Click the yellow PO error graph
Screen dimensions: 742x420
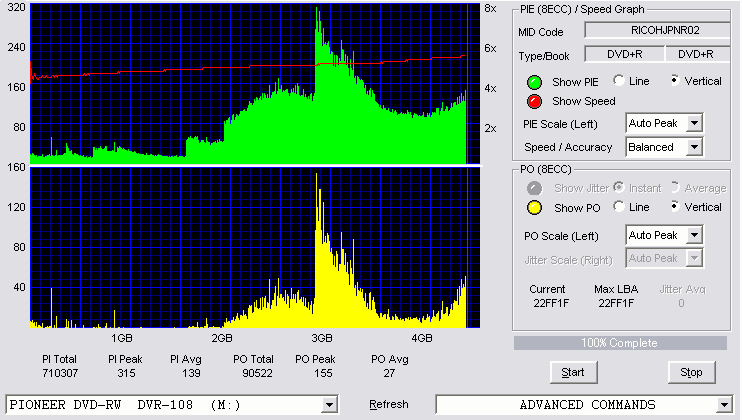[x=255, y=247]
